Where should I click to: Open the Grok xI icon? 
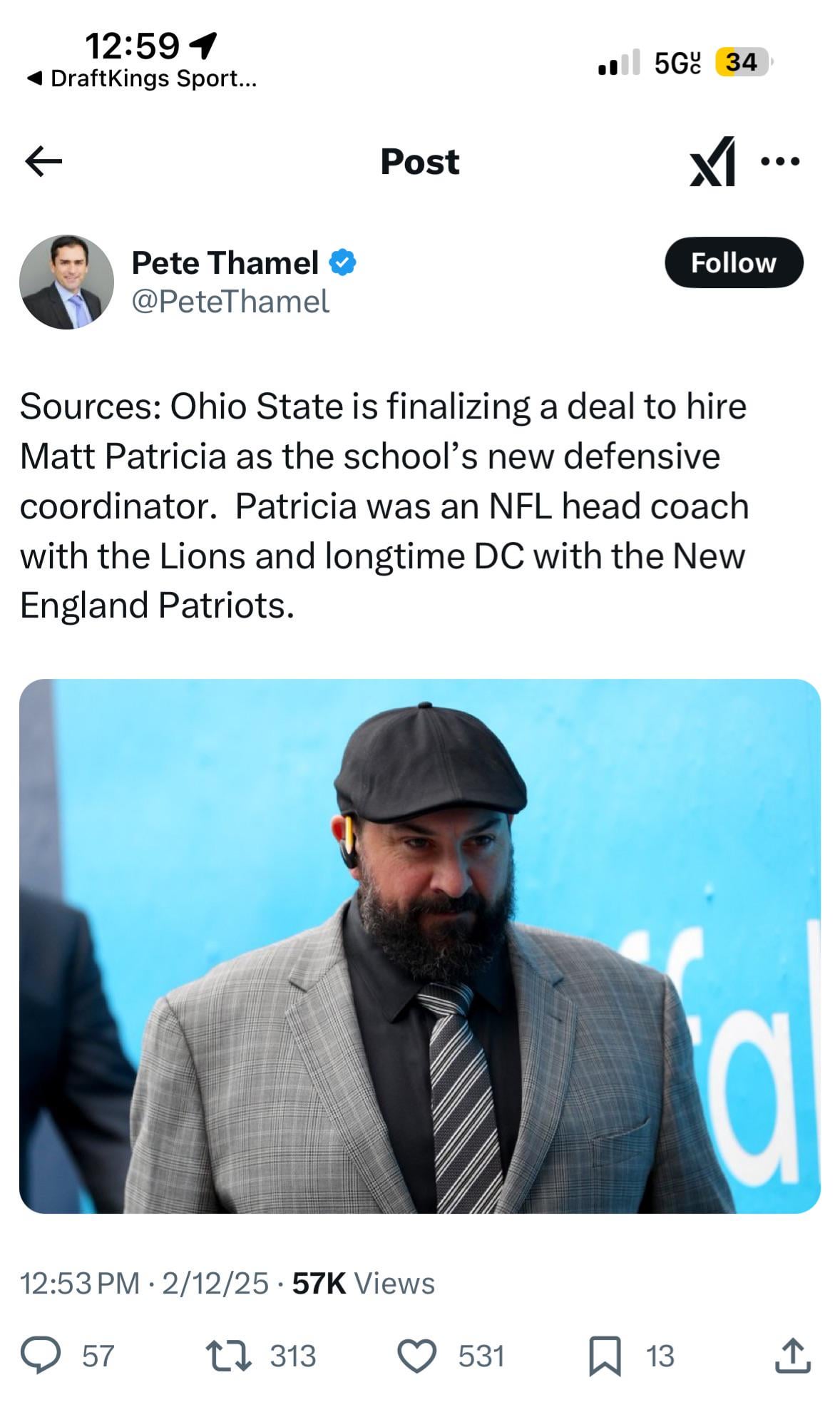[x=712, y=161]
